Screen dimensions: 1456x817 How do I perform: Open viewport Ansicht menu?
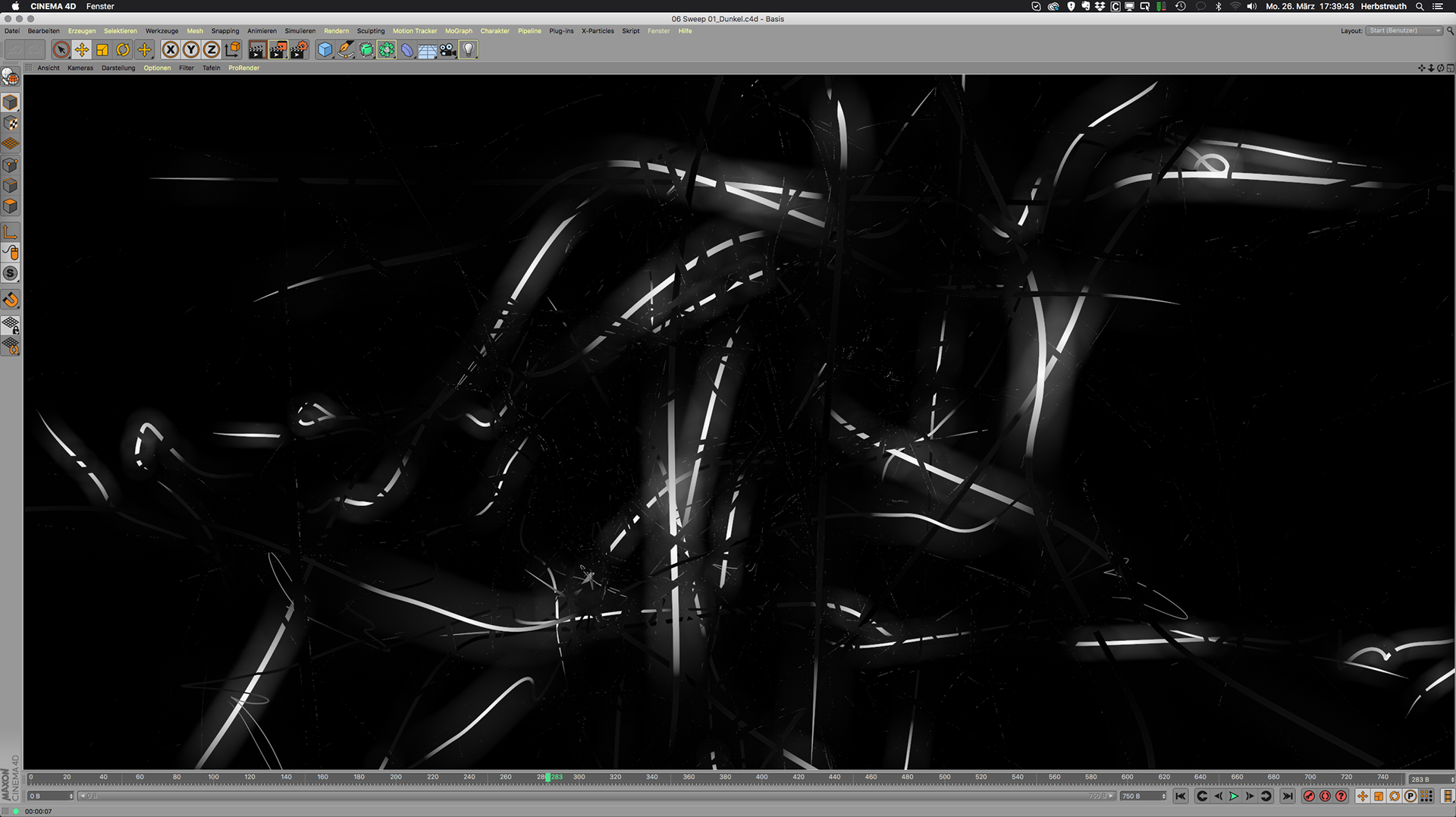coord(49,68)
